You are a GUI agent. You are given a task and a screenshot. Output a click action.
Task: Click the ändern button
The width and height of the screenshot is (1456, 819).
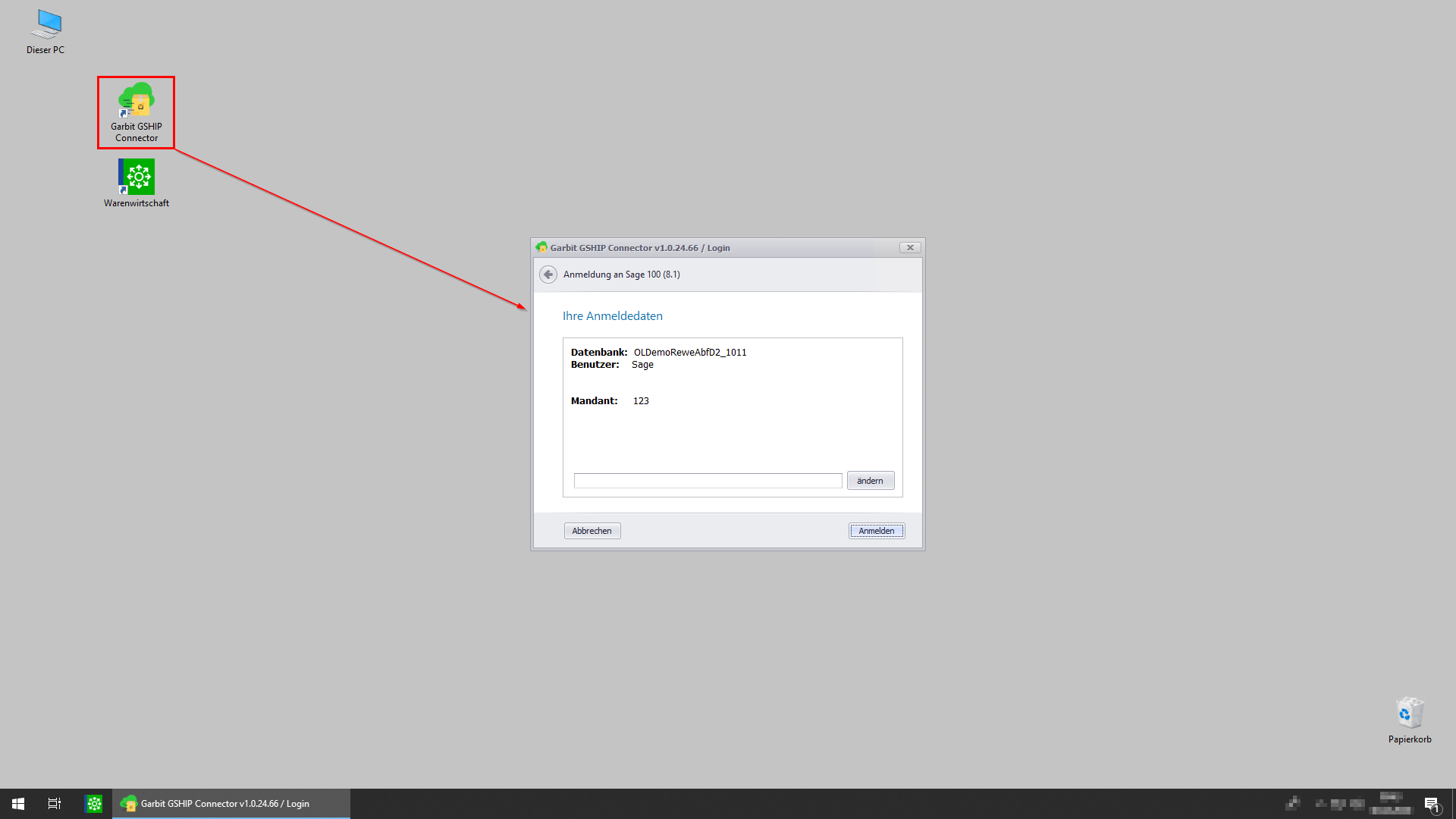870,481
